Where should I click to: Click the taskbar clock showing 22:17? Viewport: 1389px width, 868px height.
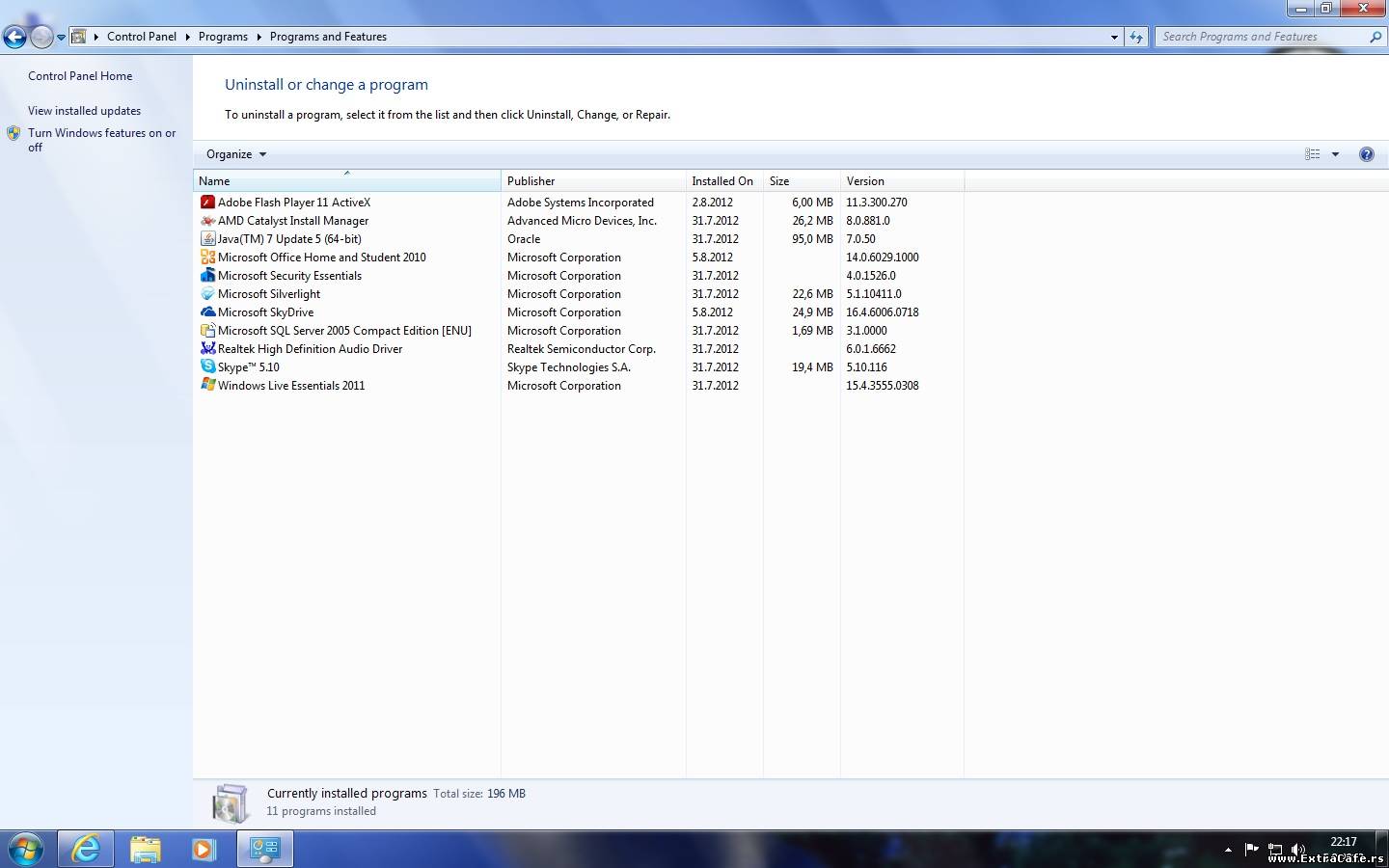(x=1344, y=842)
